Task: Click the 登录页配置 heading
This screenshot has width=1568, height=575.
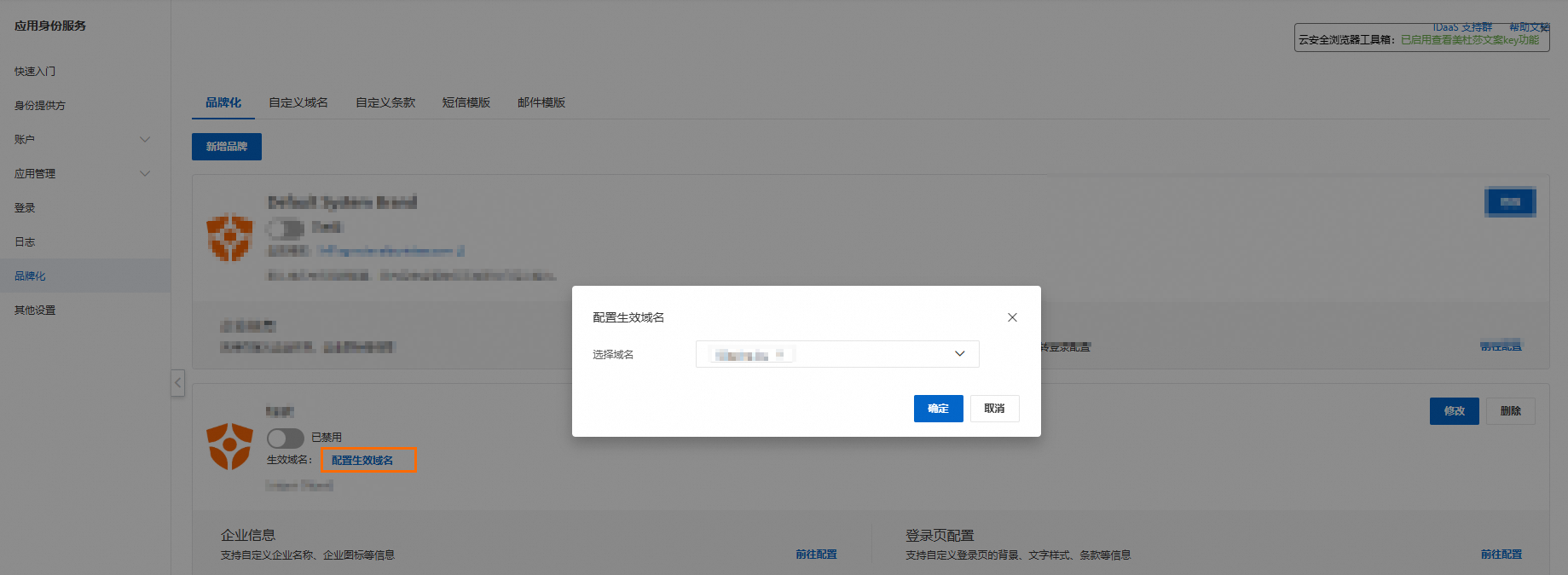Action: pos(940,535)
